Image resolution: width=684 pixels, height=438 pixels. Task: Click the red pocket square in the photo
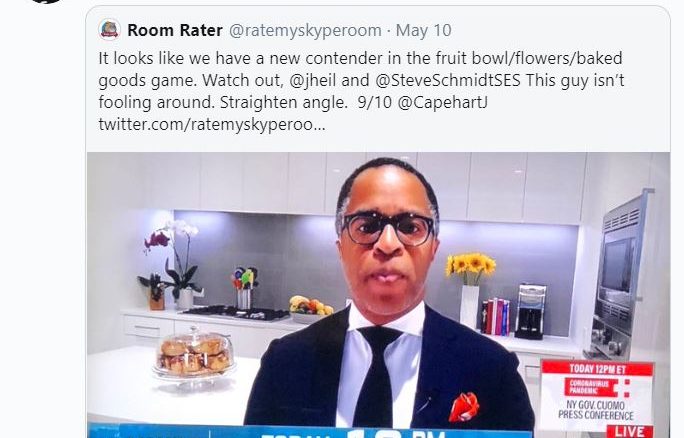(x=464, y=407)
